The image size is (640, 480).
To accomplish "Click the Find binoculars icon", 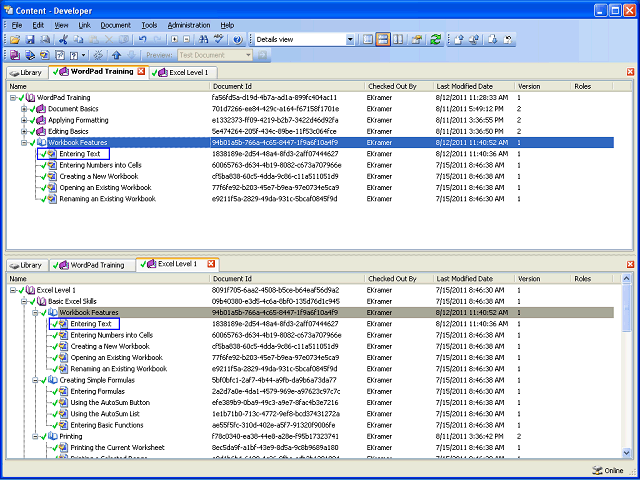I will (203, 40).
